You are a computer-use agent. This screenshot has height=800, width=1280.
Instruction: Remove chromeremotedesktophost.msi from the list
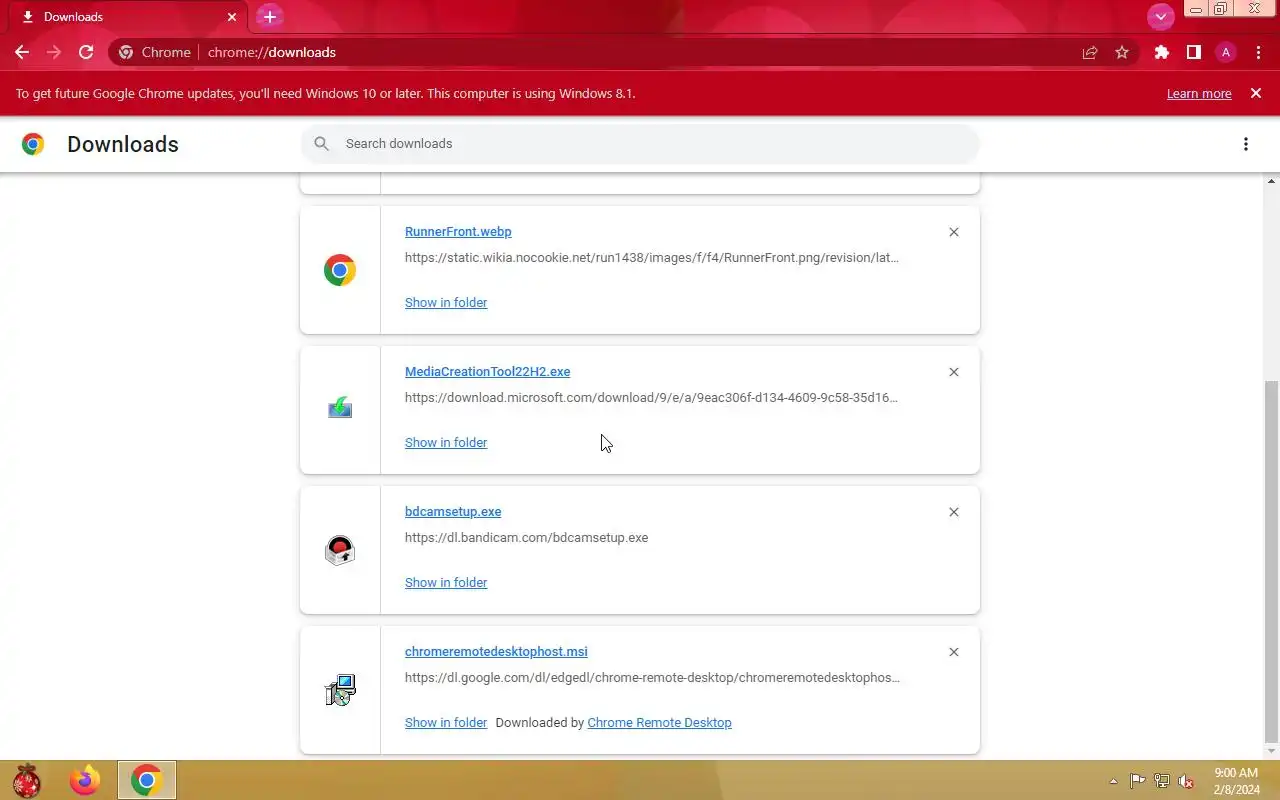953,652
